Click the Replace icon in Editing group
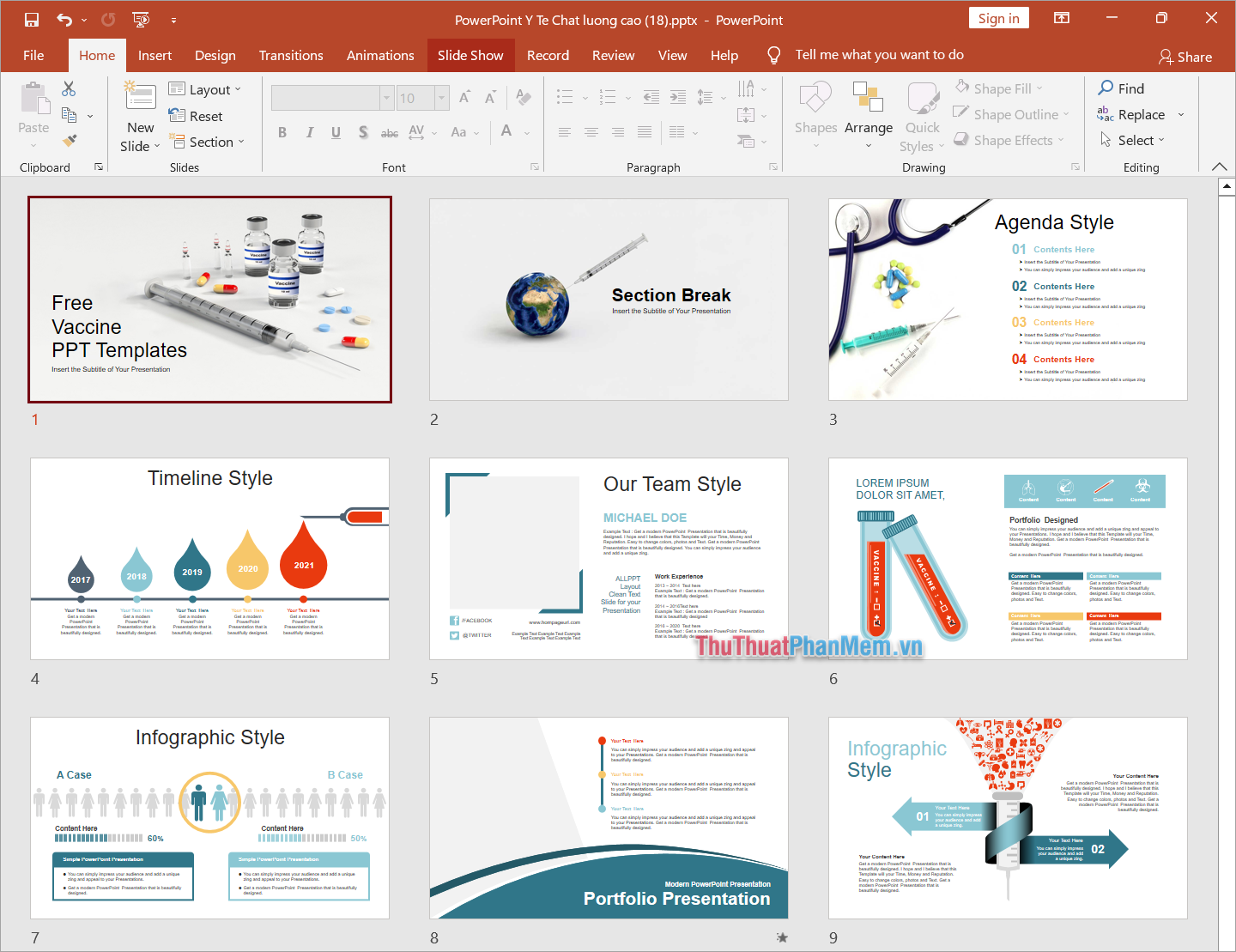Image resolution: width=1236 pixels, height=952 pixels. 1141,113
